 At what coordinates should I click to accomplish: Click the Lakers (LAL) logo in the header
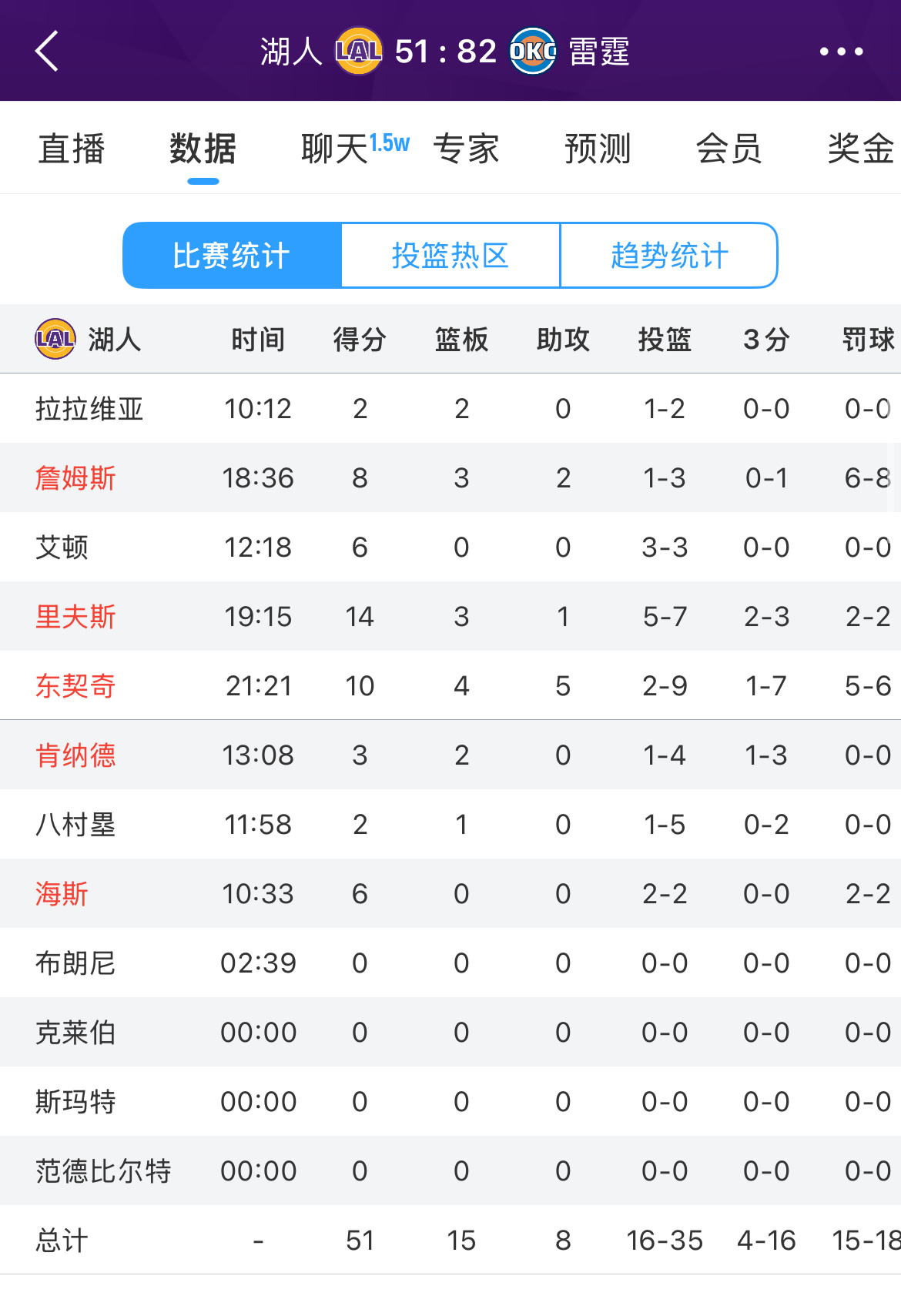[357, 51]
